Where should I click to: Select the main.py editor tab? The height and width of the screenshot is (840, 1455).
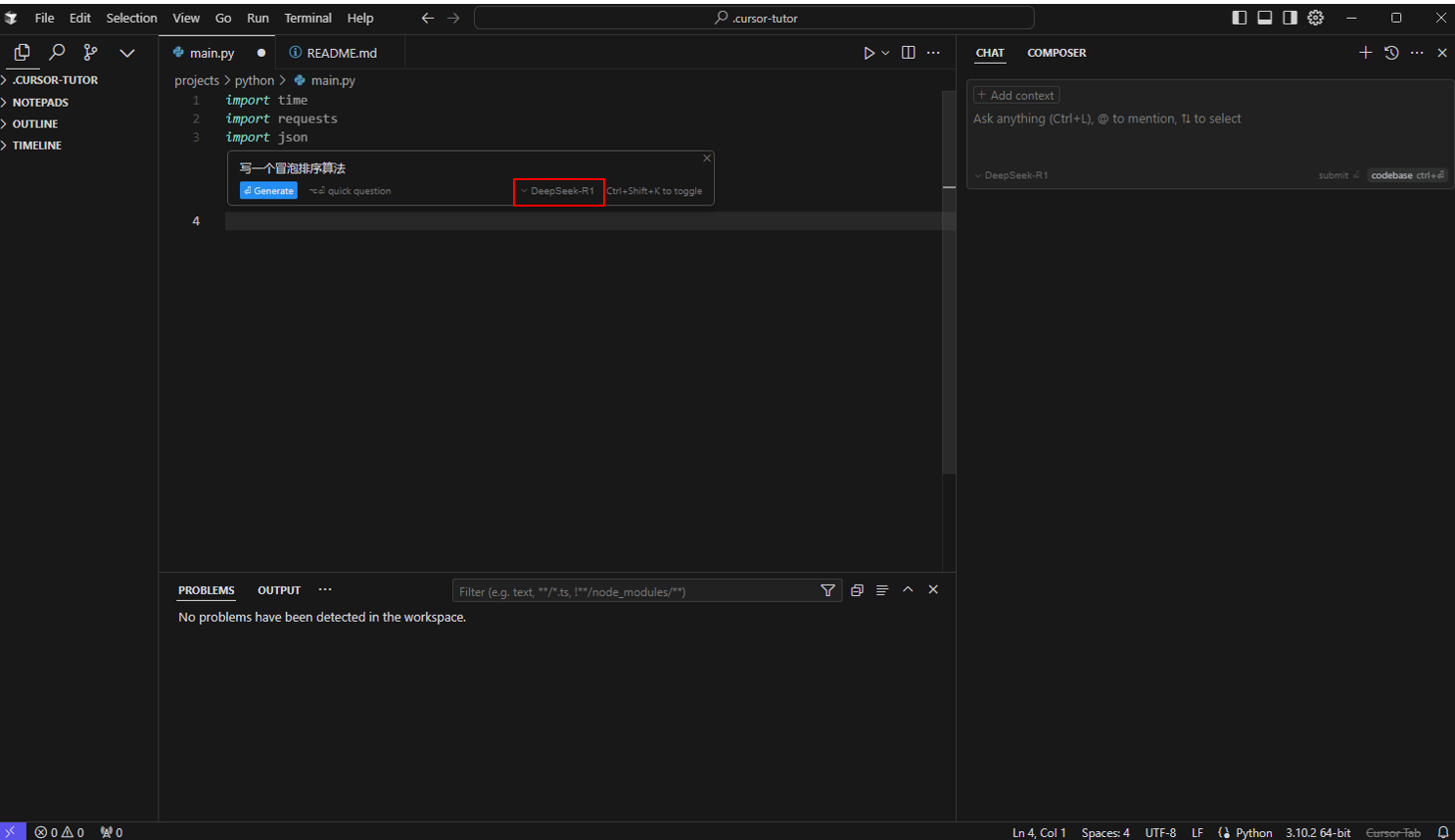pos(217,53)
